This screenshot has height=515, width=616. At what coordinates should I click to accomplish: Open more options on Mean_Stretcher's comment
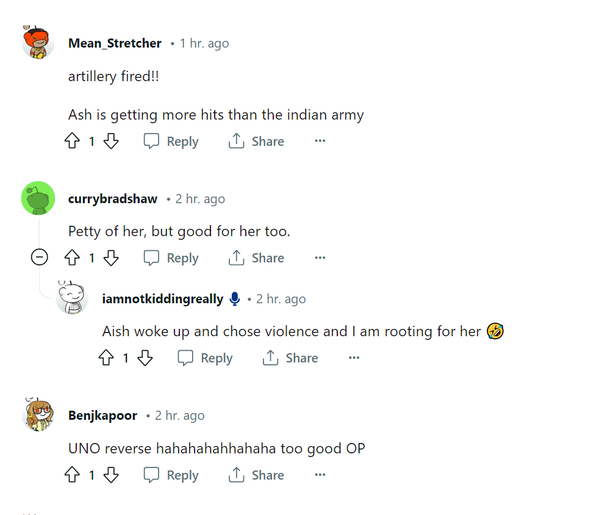click(320, 142)
